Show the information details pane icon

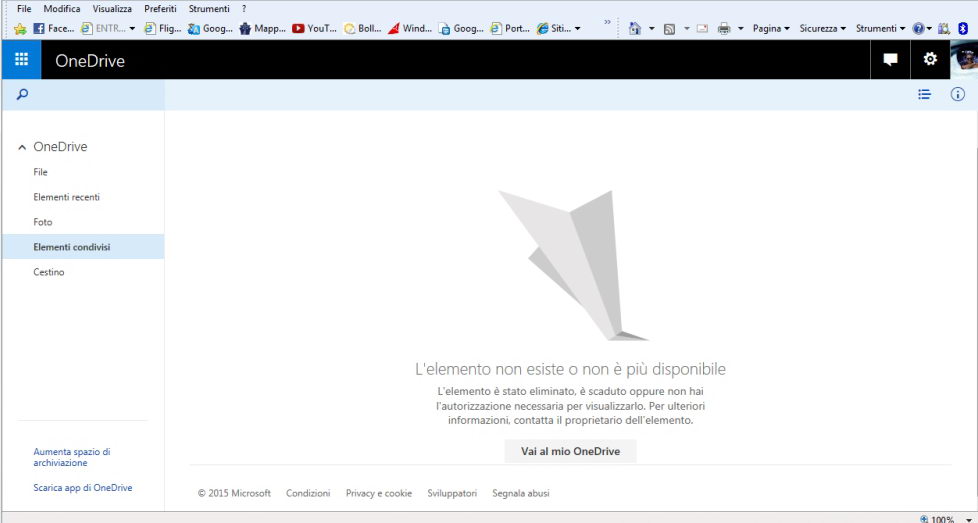(x=957, y=95)
